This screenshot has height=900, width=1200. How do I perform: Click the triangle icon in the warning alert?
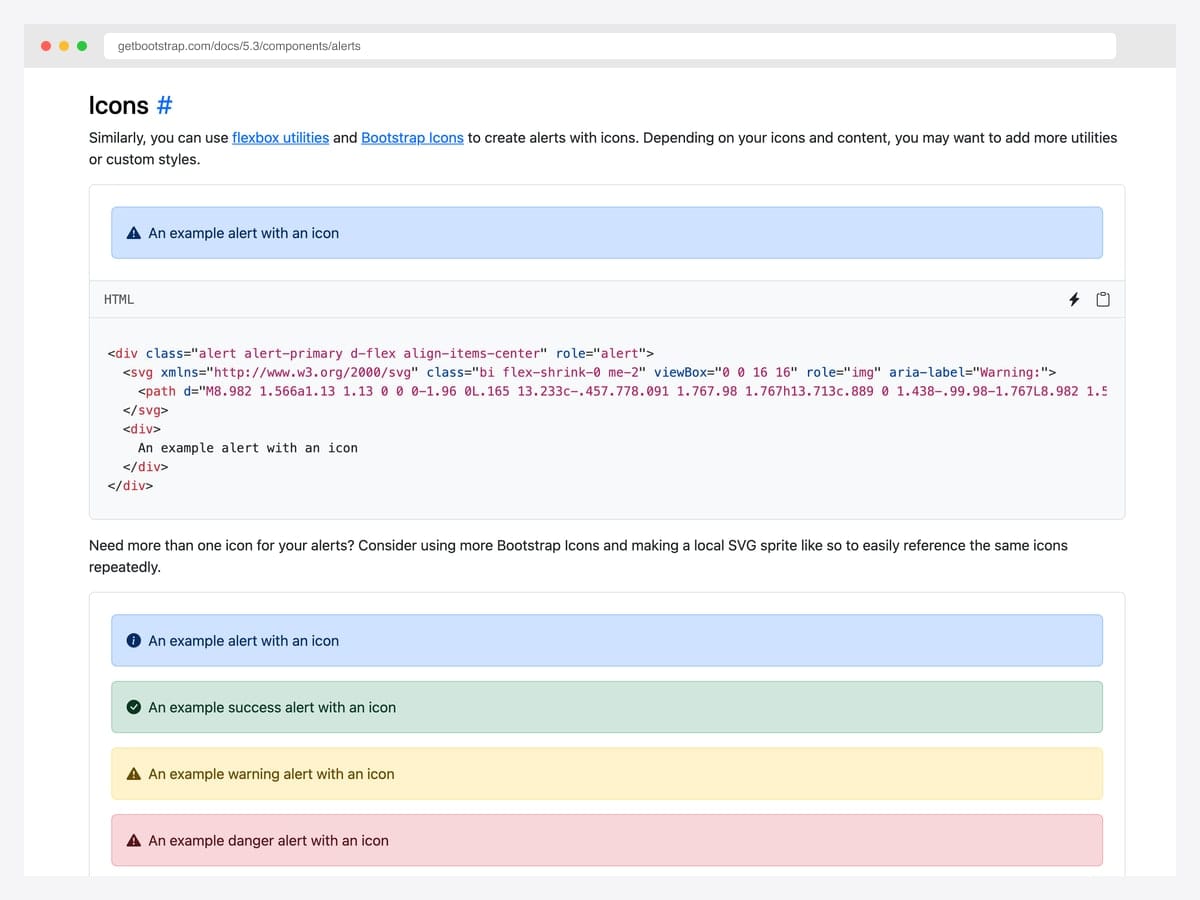(134, 774)
